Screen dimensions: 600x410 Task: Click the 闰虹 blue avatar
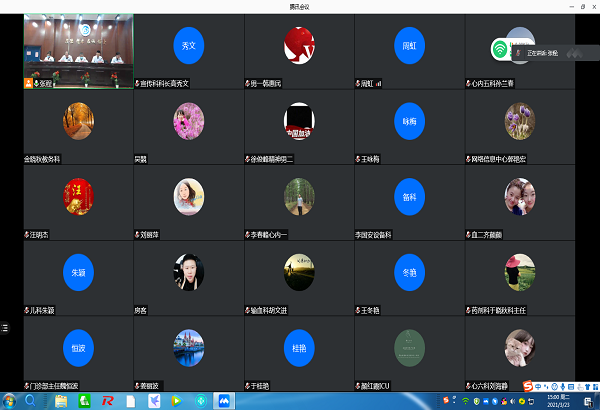pyautogui.click(x=408, y=46)
